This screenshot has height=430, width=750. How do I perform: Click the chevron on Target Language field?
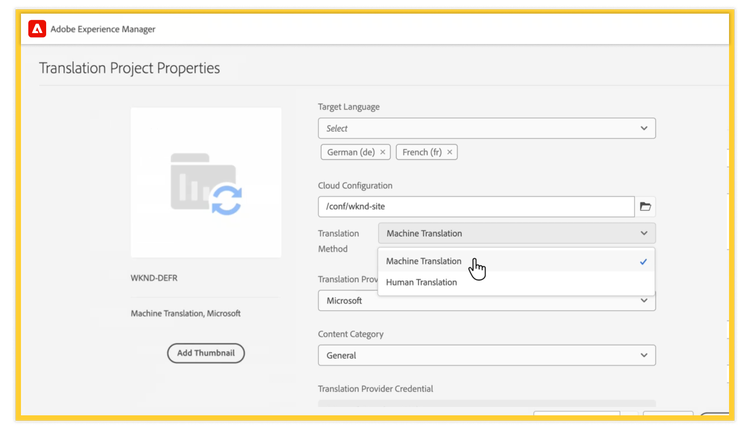(x=643, y=128)
